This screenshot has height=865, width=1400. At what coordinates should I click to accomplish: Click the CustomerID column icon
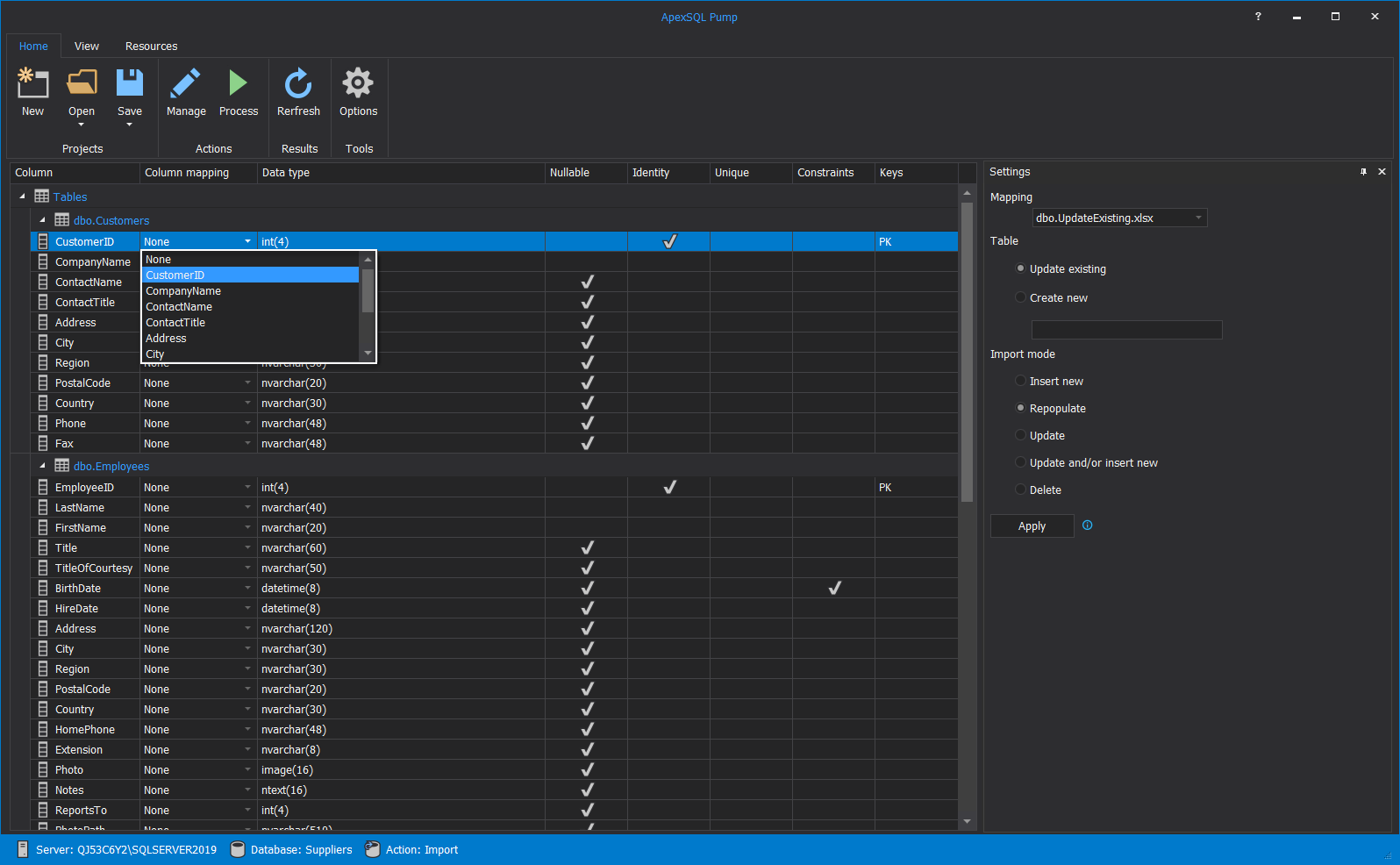pos(43,241)
